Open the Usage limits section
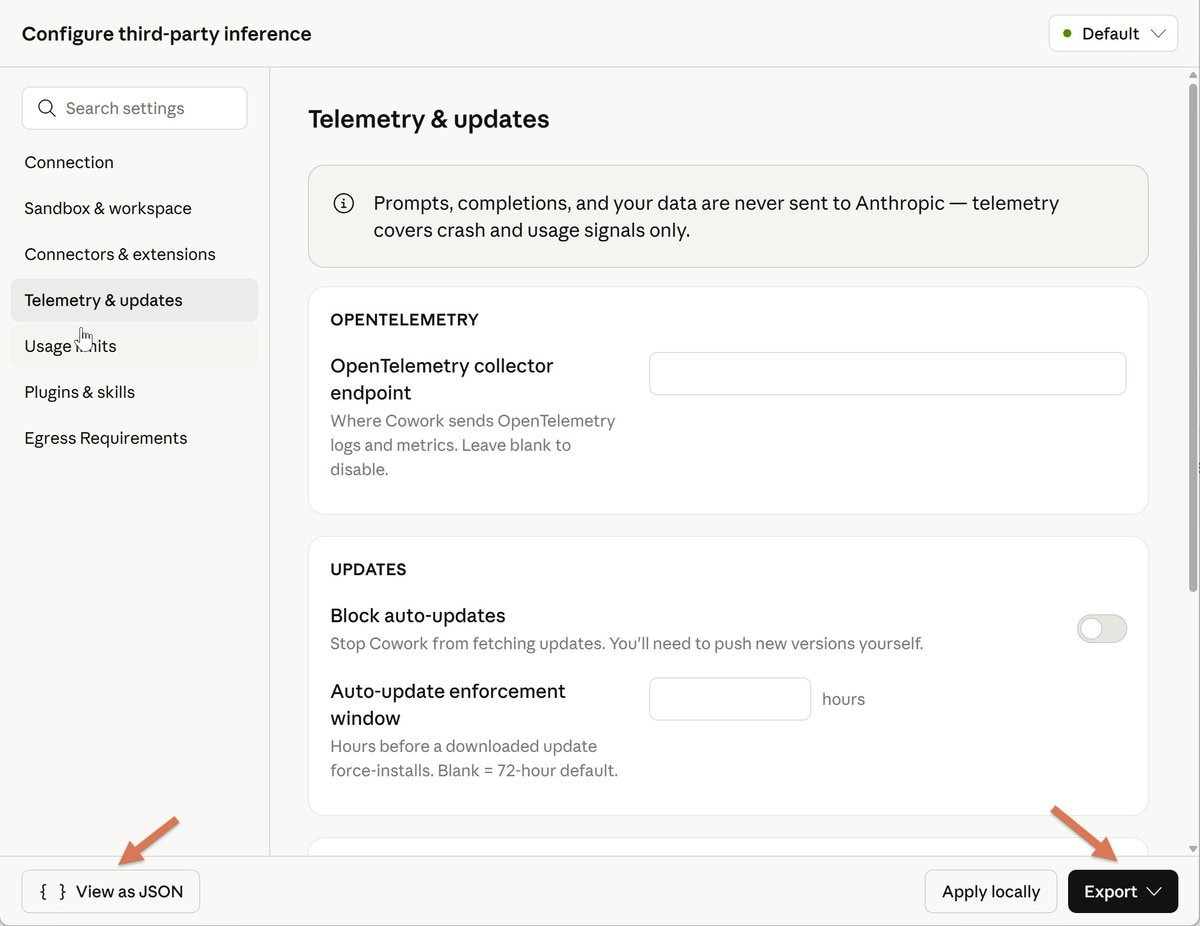Screen dimensions: 1200x926 click(135, 346)
